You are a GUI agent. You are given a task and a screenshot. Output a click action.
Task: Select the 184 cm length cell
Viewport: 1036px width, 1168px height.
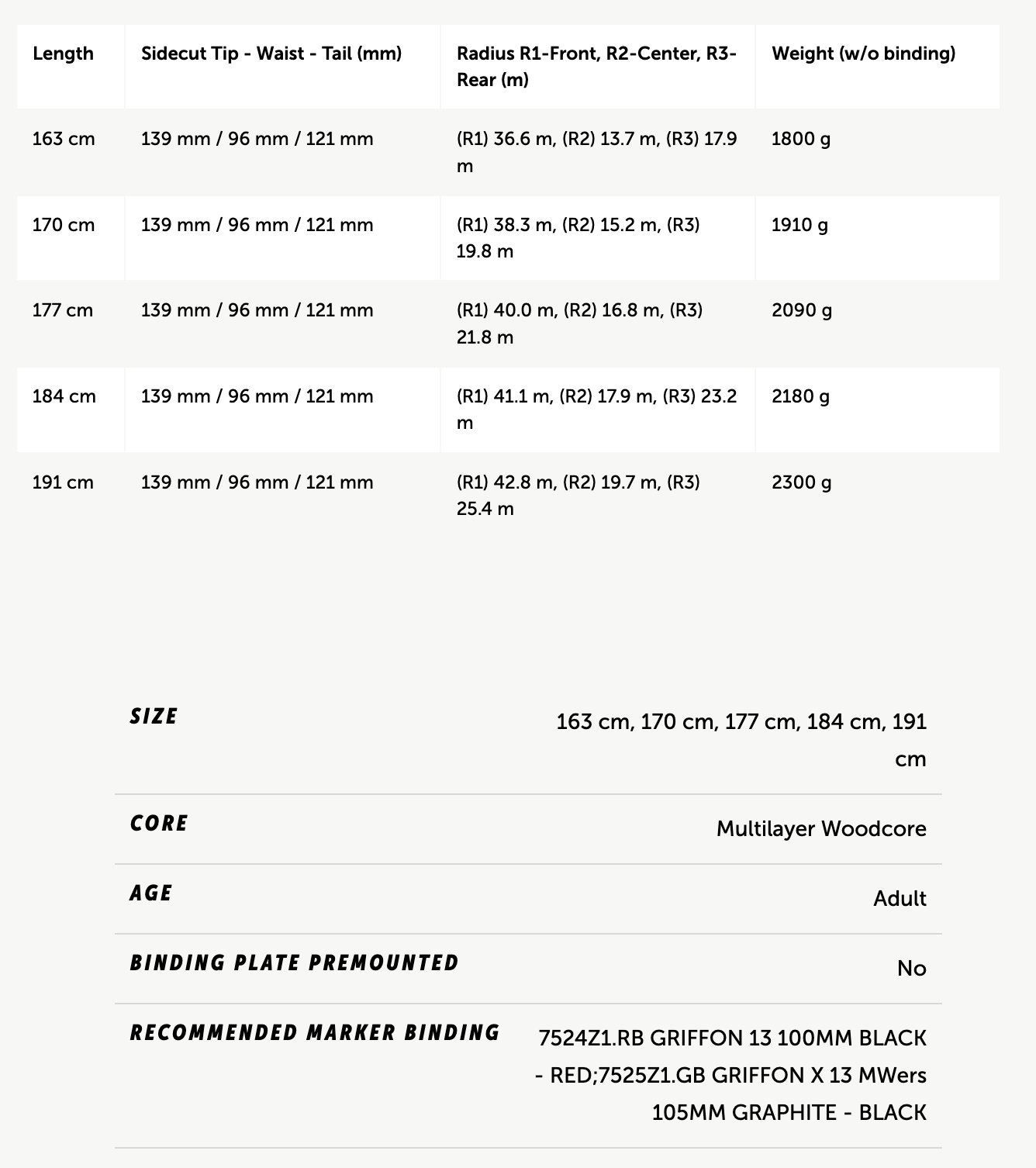(64, 396)
